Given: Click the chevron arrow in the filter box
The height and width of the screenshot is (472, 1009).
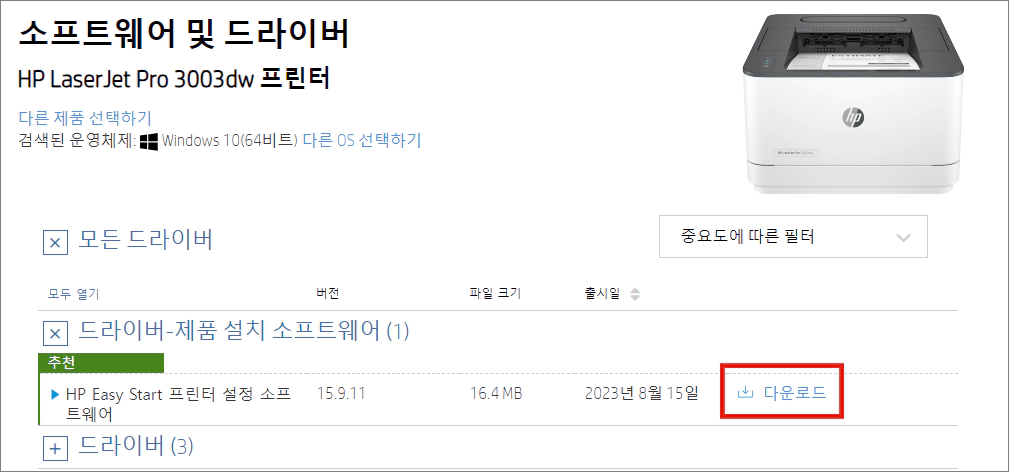Looking at the screenshot, I should coord(903,238).
